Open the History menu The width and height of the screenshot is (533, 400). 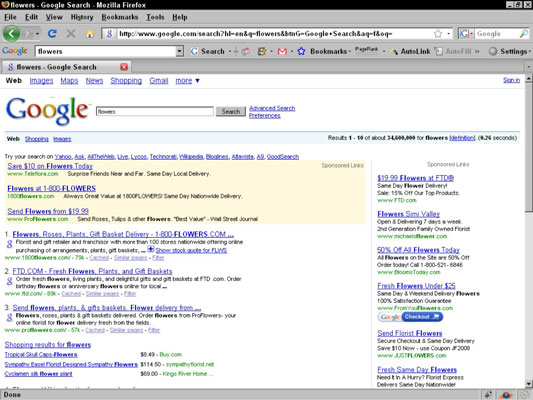[x=82, y=17]
